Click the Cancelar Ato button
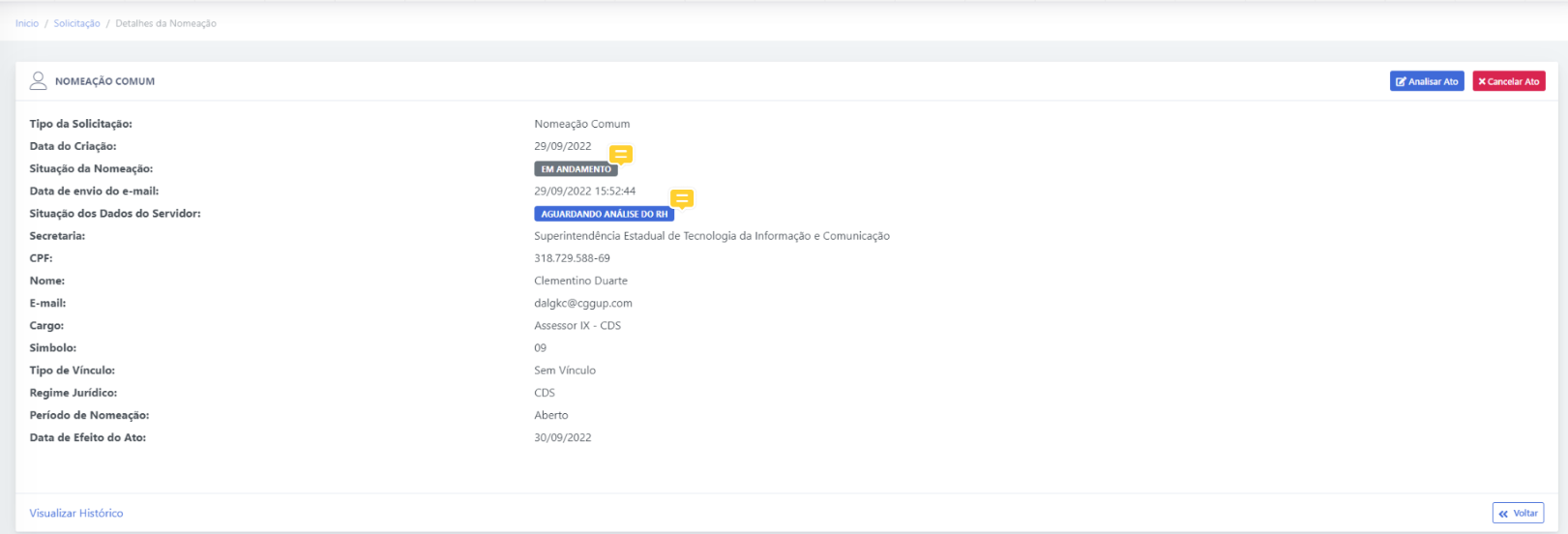This screenshot has width=1568, height=534. [x=1509, y=81]
